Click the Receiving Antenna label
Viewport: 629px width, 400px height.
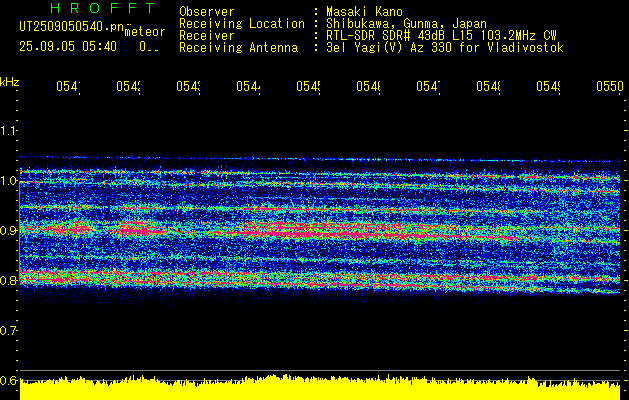(x=238, y=48)
